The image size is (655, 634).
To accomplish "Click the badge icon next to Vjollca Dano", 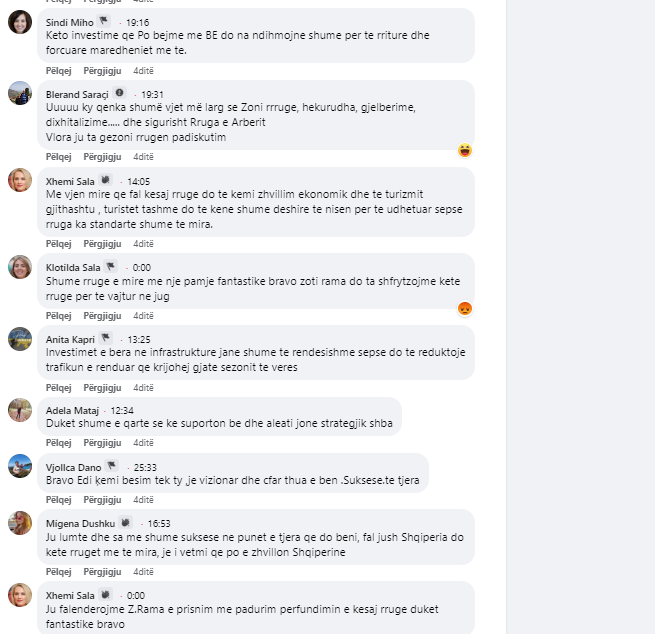I will tap(111, 465).
